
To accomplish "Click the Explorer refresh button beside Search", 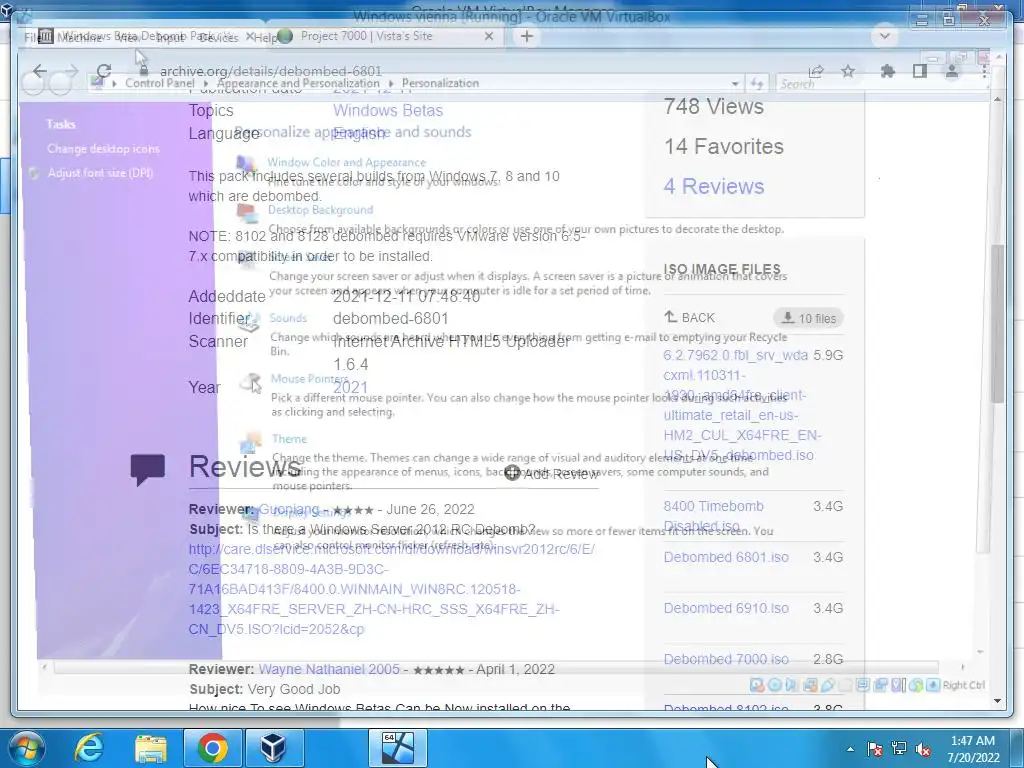I will [757, 84].
